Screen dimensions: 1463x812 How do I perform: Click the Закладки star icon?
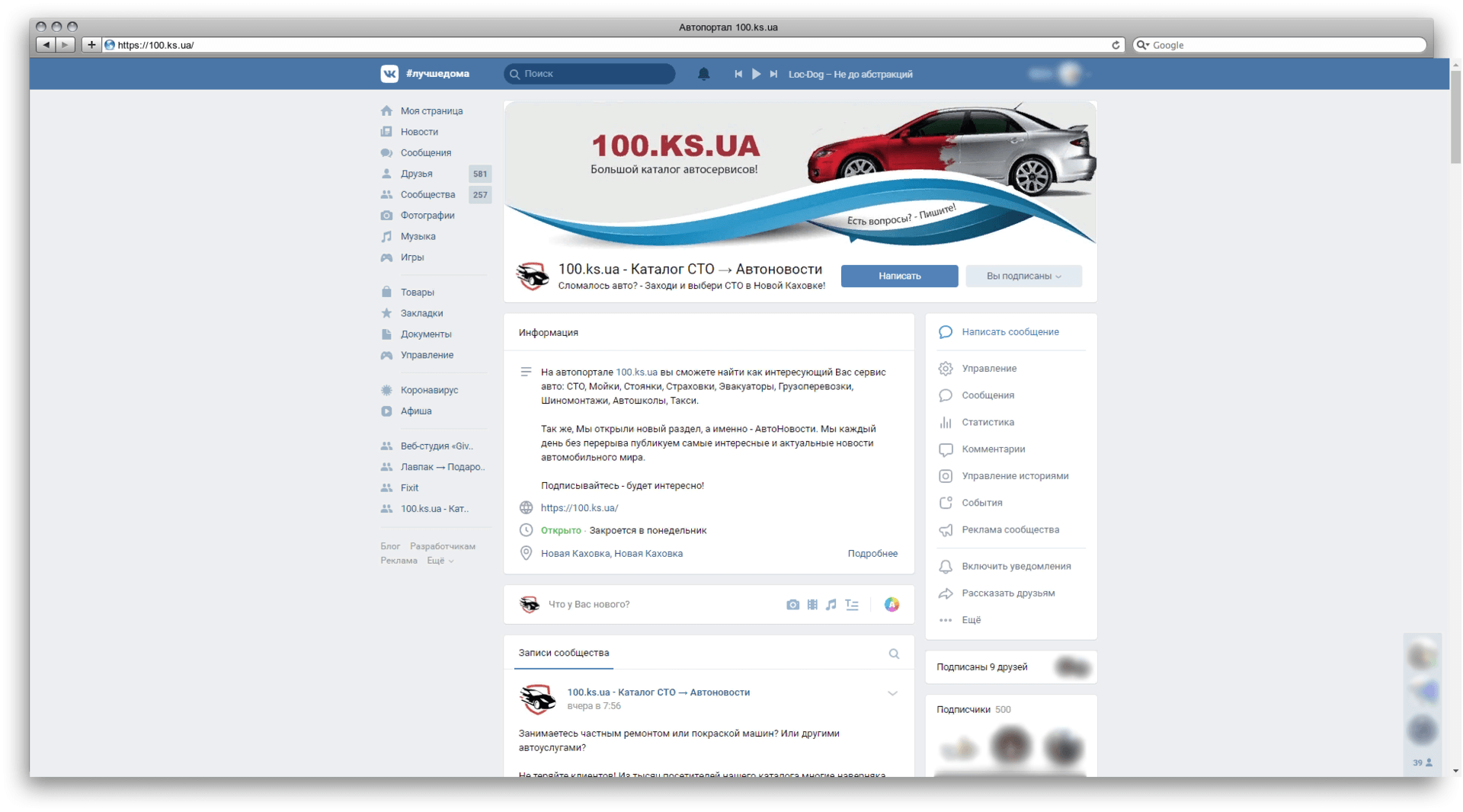[x=386, y=313]
